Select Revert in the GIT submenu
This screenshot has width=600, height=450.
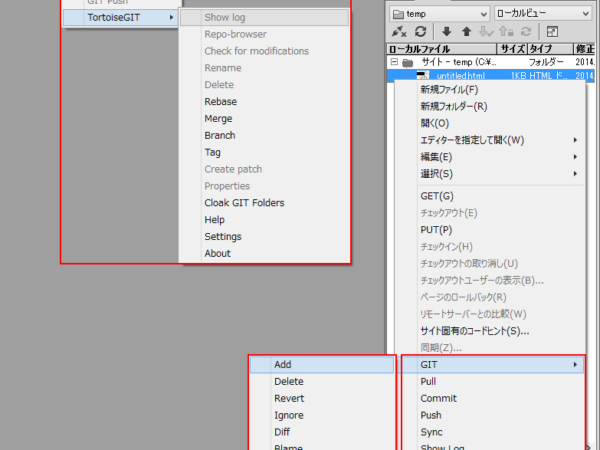(x=289, y=398)
